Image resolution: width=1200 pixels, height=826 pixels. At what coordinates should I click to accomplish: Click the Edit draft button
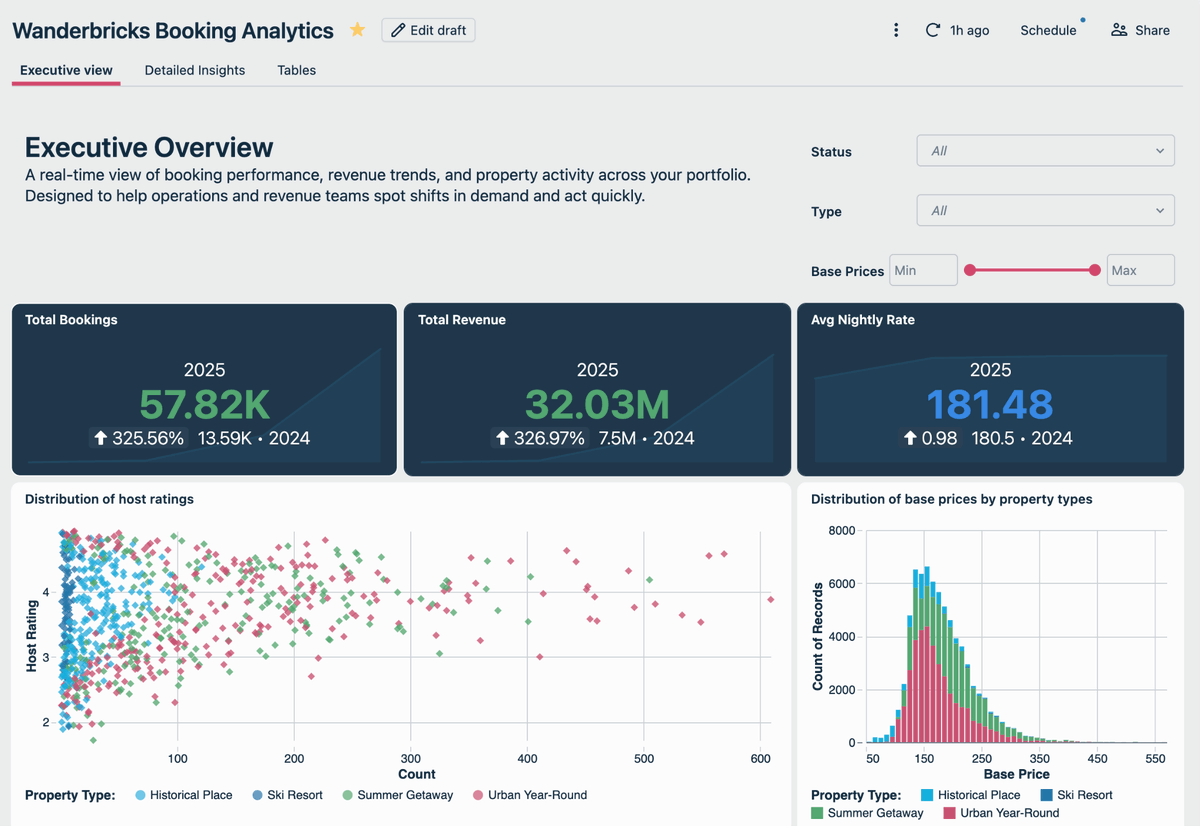point(428,30)
